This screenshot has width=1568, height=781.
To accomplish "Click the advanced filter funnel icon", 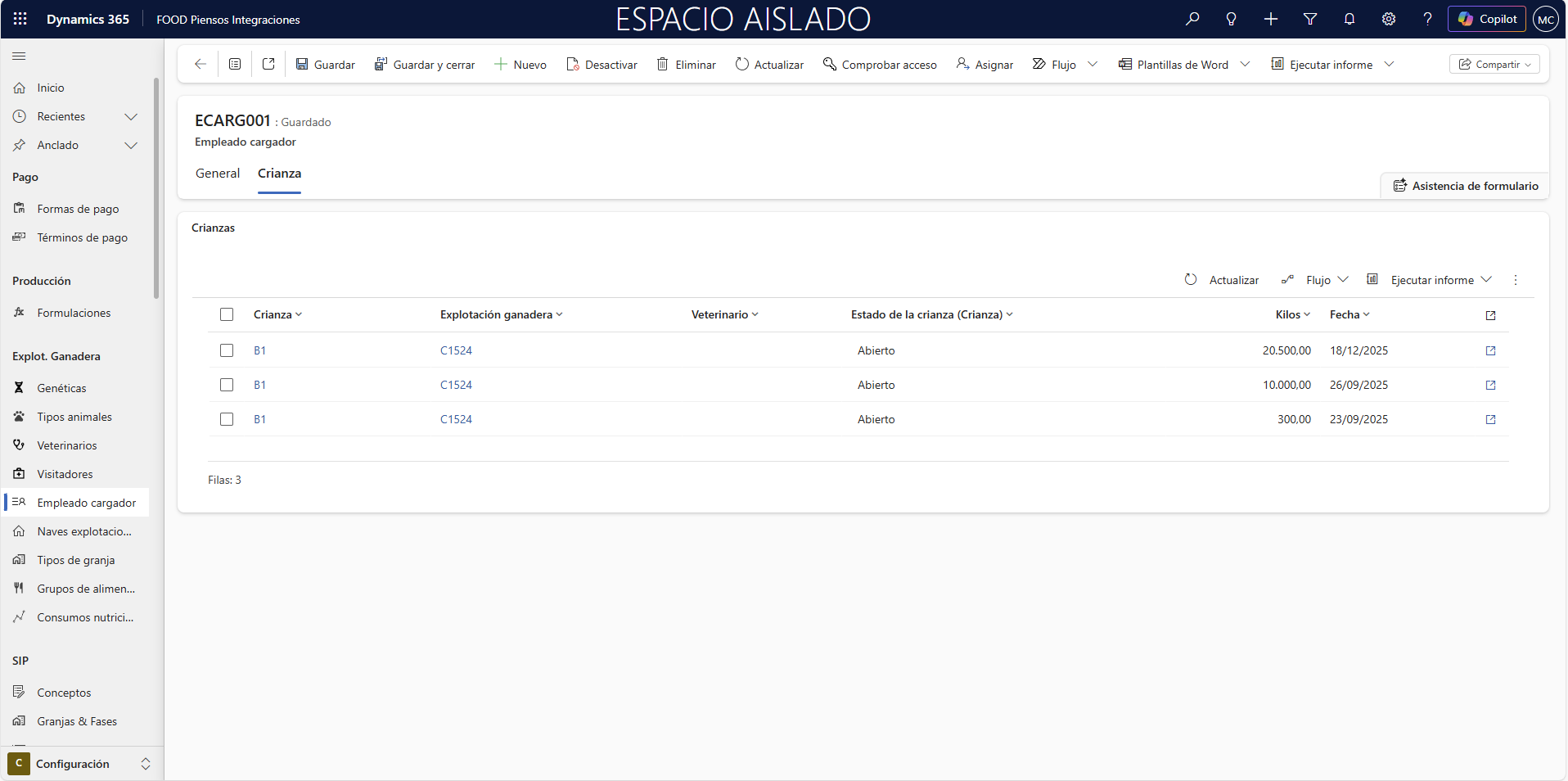I will click(1309, 19).
